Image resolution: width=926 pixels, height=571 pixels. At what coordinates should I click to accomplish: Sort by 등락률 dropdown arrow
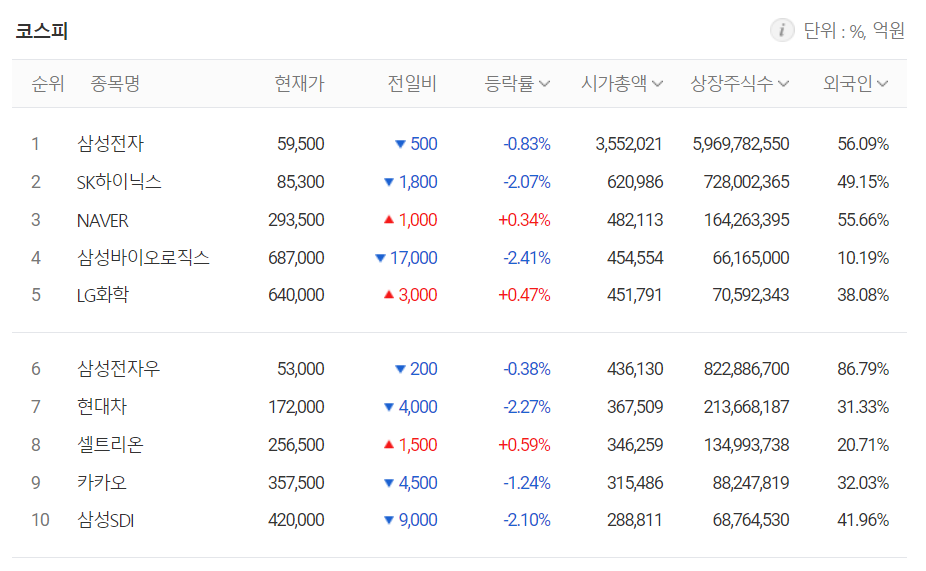[x=544, y=84]
